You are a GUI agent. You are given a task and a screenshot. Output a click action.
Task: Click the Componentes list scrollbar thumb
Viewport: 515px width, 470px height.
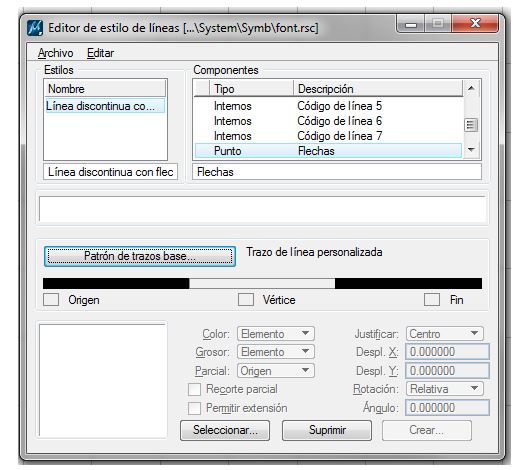(471, 125)
